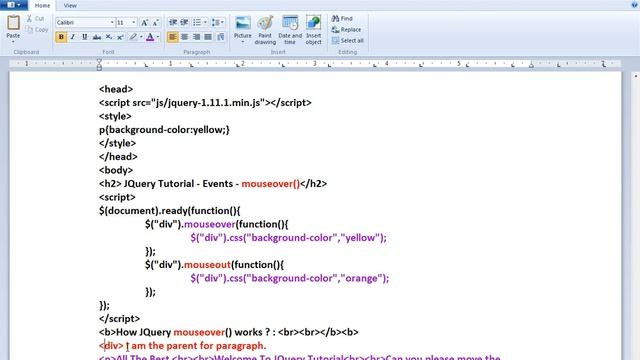Click the jquery-1.11.1.min.js script line
The width and height of the screenshot is (640, 360).
(205, 102)
